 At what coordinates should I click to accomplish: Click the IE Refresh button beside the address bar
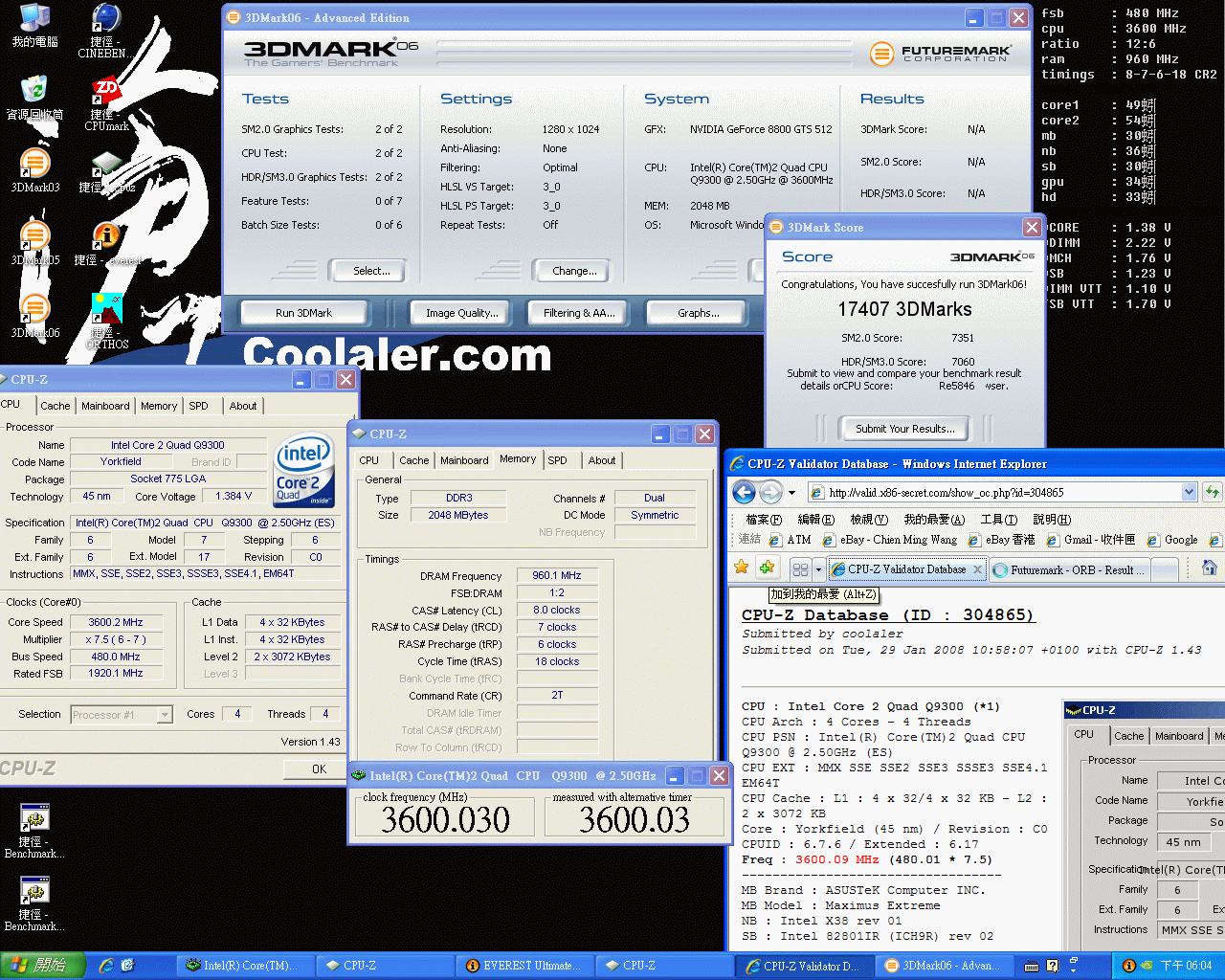point(1213,493)
